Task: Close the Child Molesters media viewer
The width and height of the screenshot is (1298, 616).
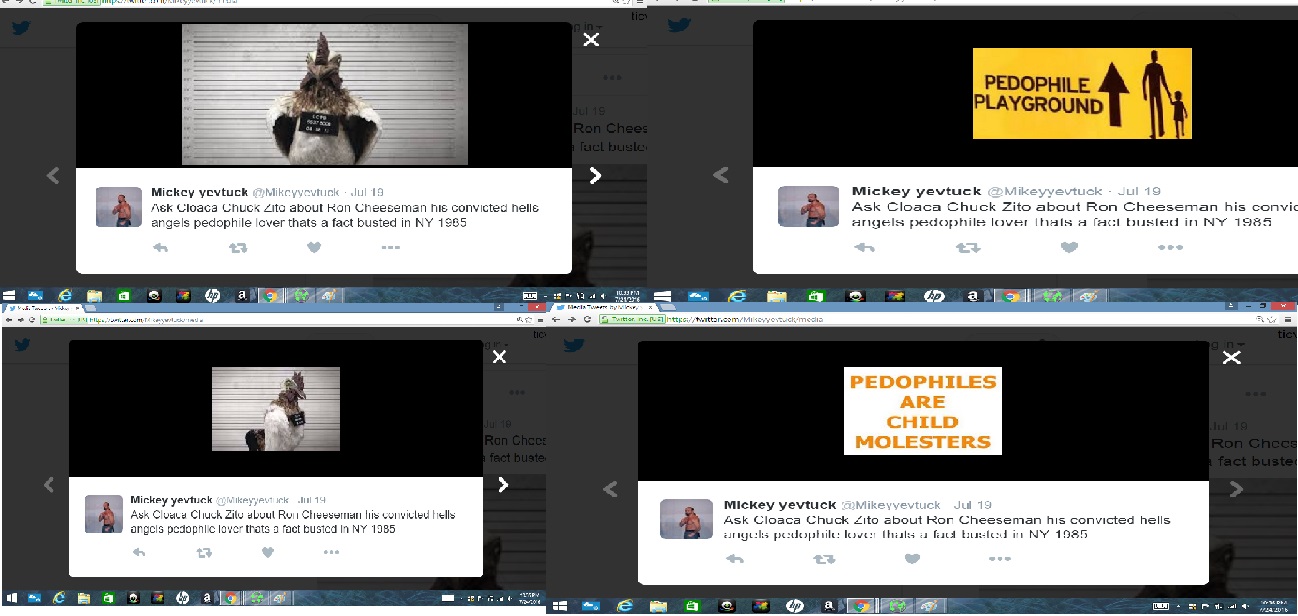Action: pyautogui.click(x=1232, y=357)
